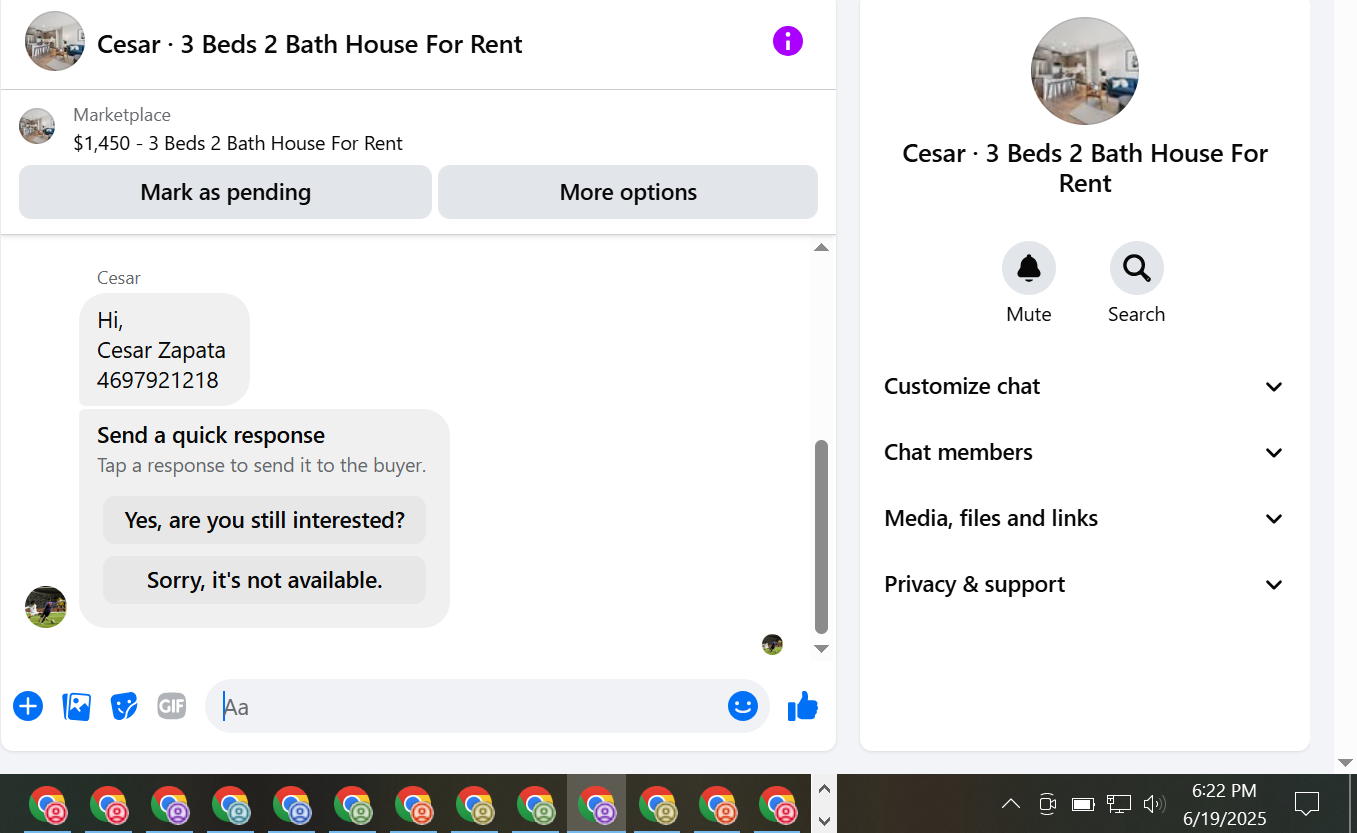
Task: Click chat scrollbar down arrow
Action: 821,649
